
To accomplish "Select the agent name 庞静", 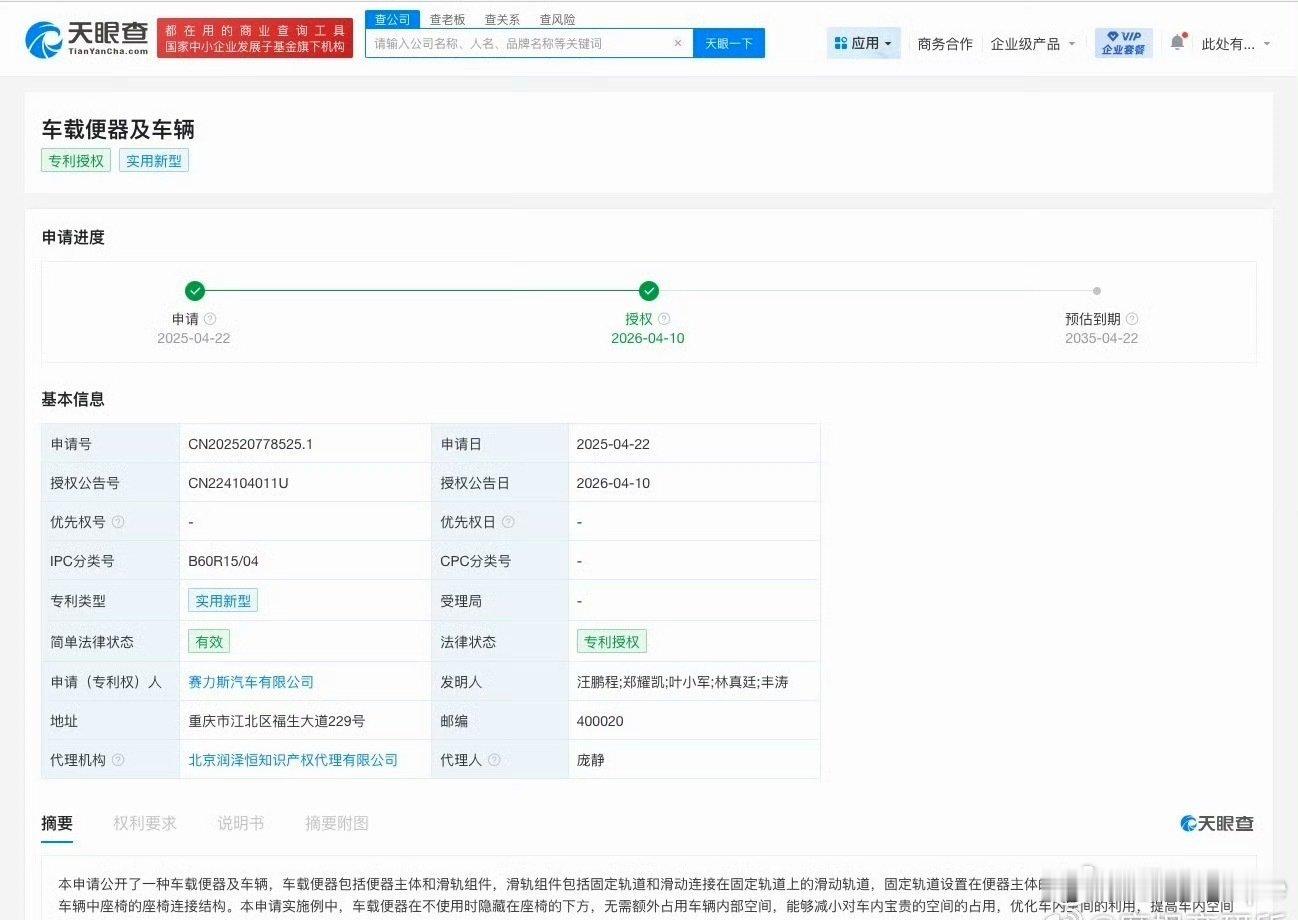I will 591,760.
